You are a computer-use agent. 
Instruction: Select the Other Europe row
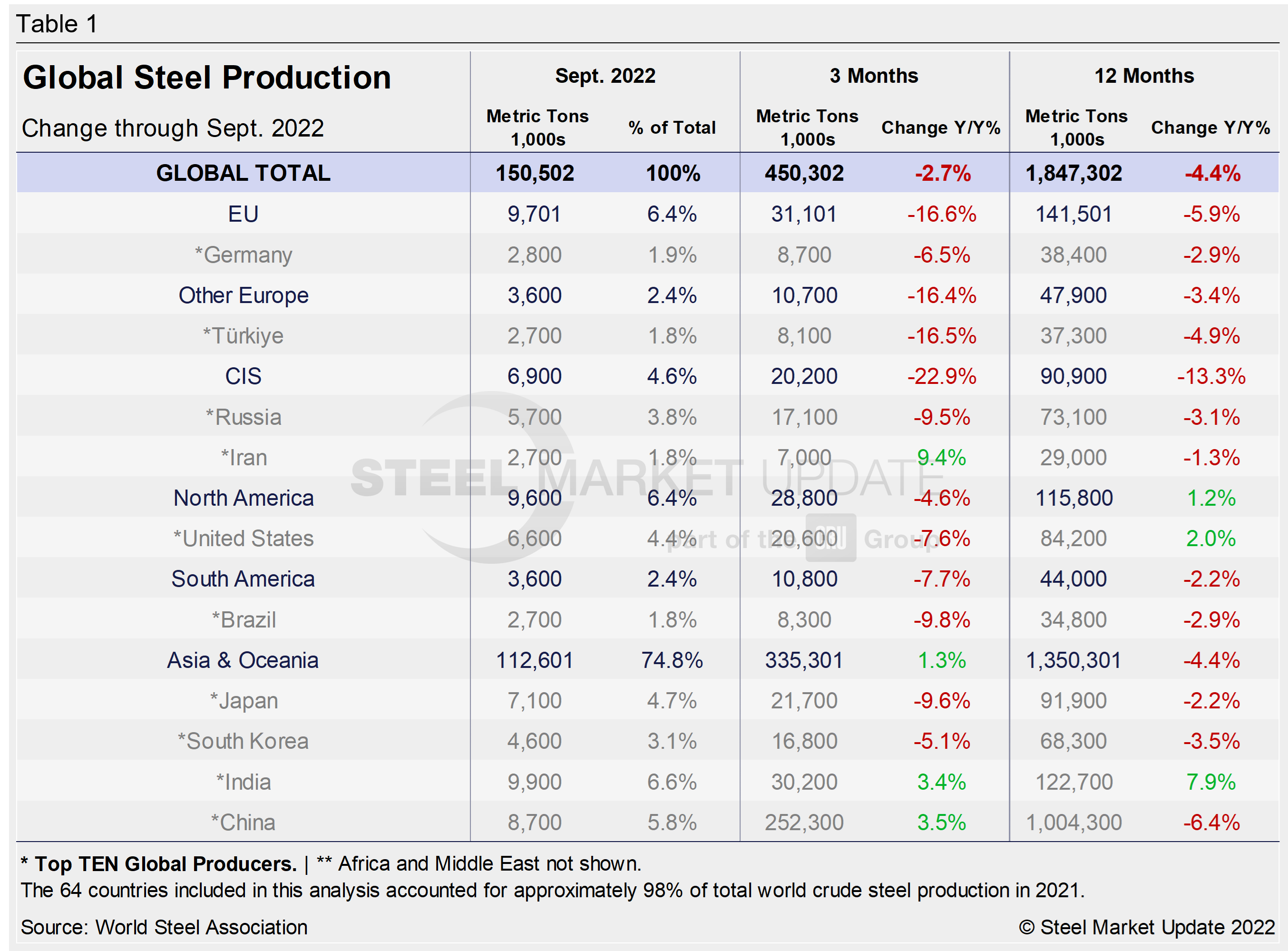[x=244, y=295]
